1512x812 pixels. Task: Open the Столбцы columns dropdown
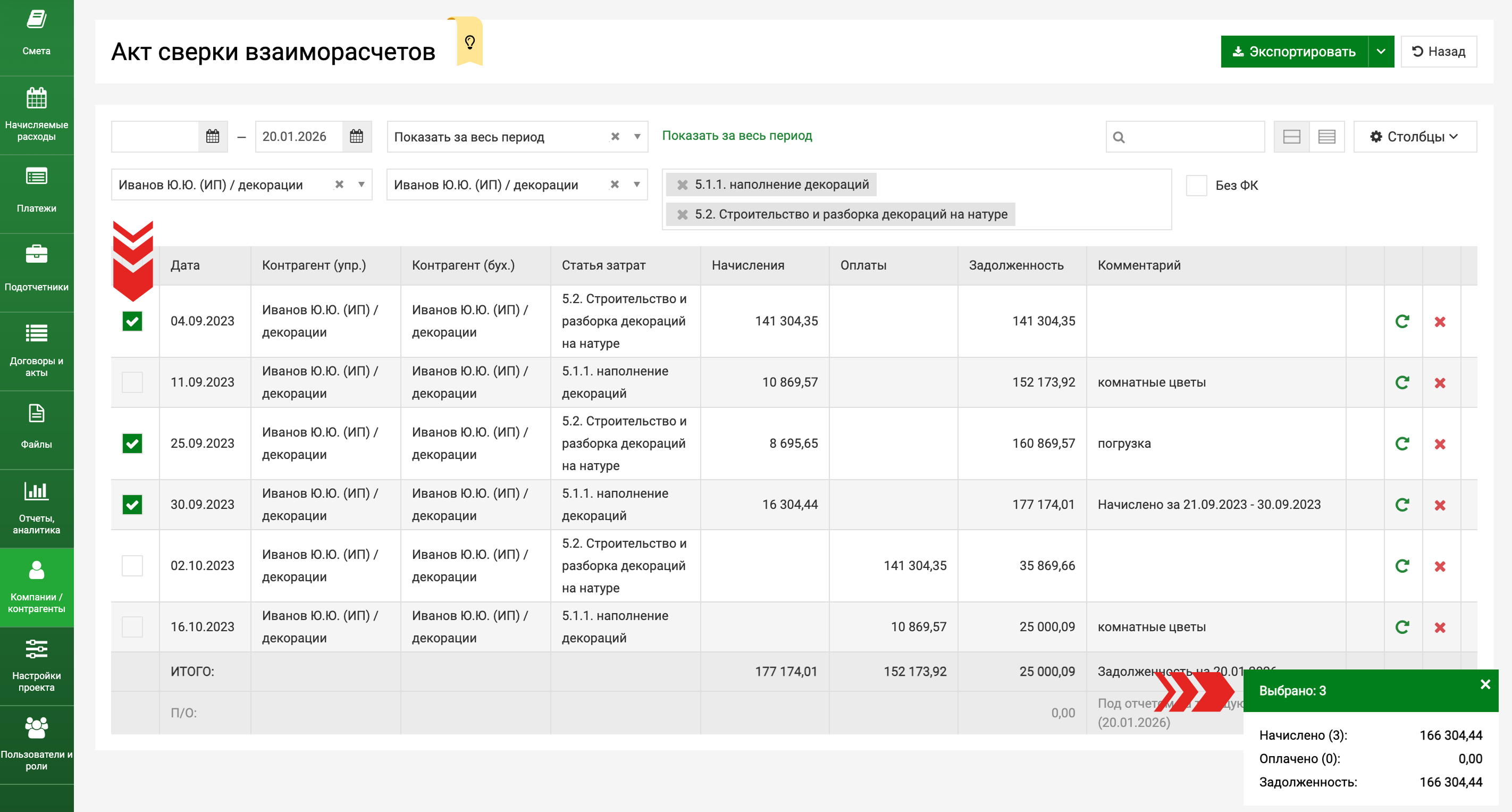[1415, 137]
